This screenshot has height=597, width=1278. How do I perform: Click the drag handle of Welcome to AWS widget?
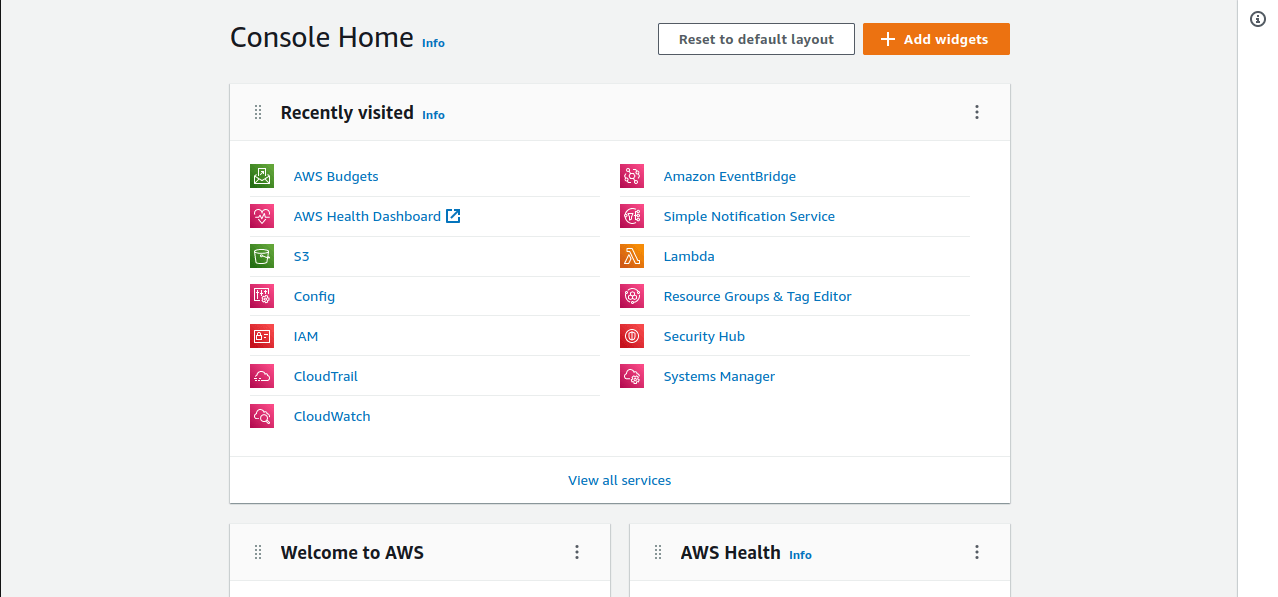257,552
